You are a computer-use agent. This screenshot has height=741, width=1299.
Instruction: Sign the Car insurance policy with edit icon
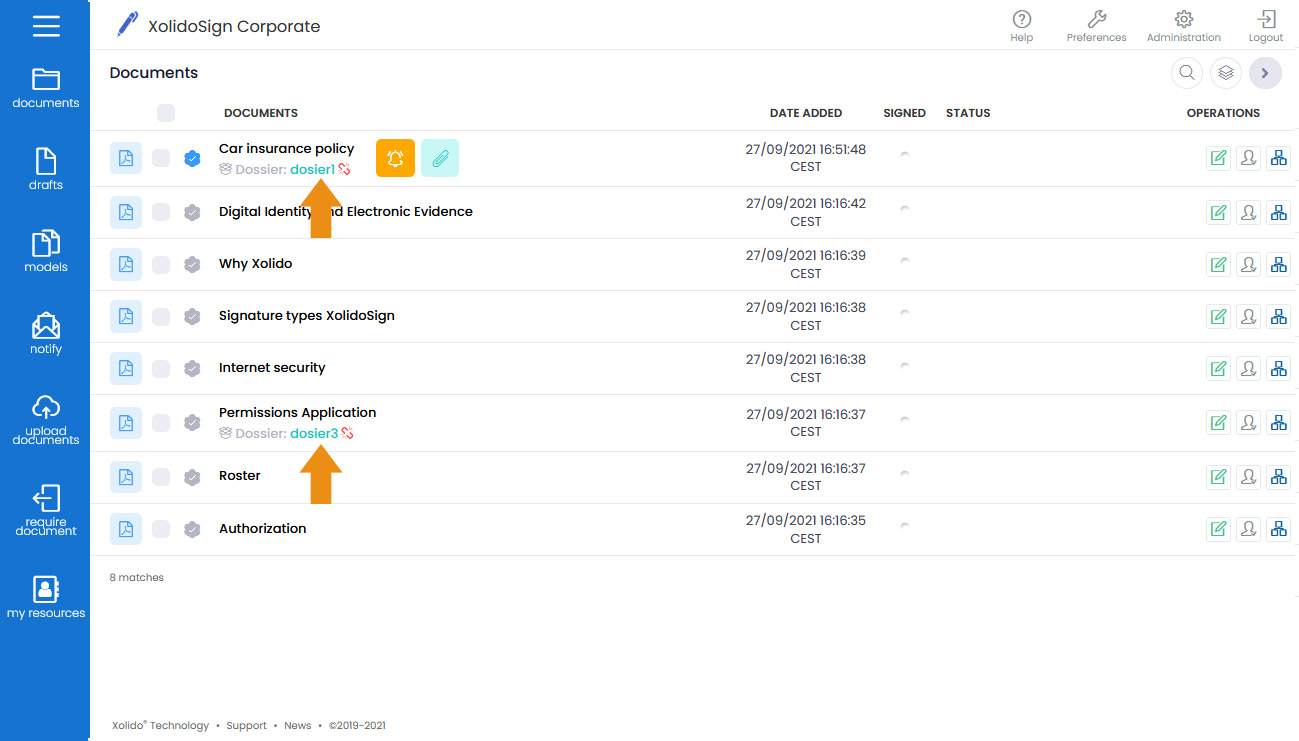pyautogui.click(x=1218, y=158)
